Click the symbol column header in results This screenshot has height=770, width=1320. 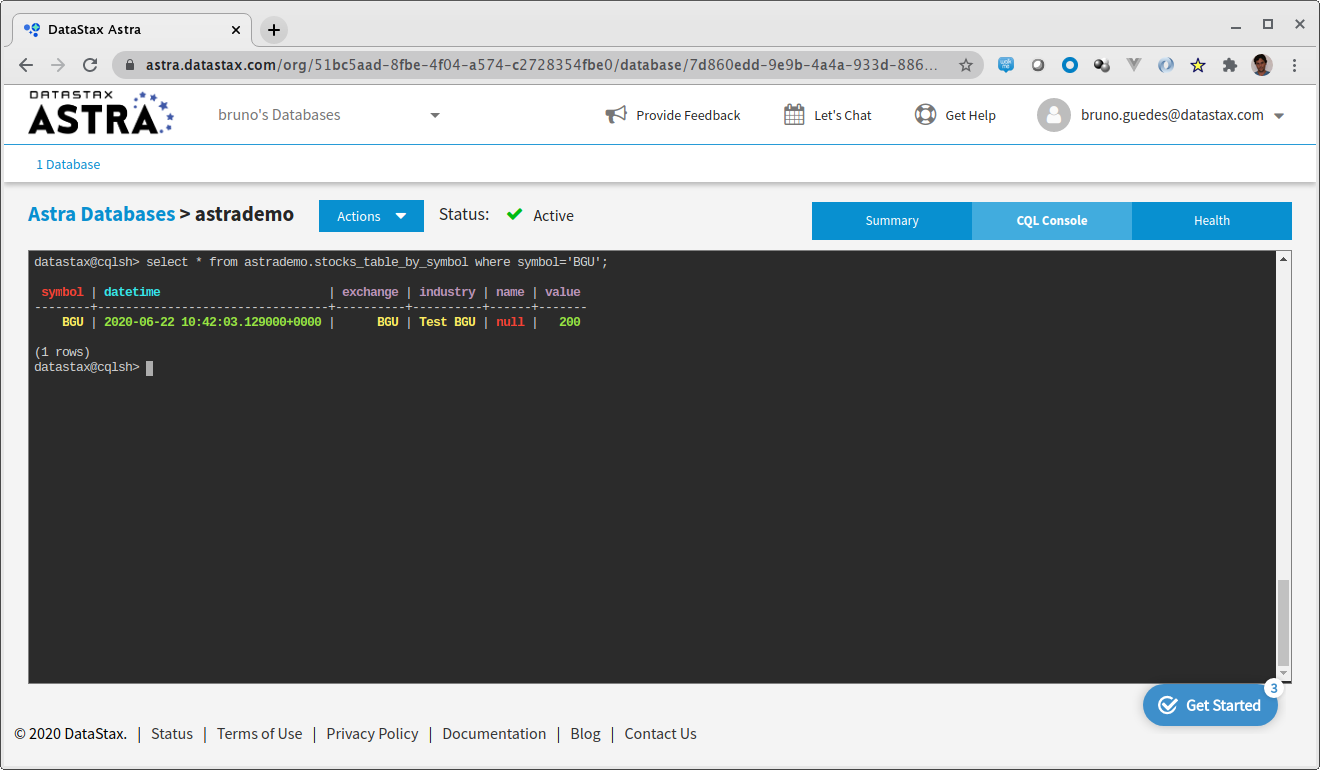[x=62, y=292]
